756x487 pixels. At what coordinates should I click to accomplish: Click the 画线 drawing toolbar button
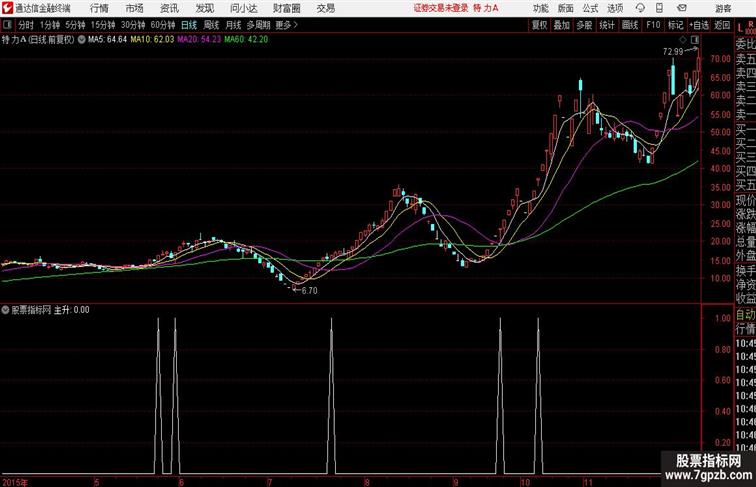(630, 25)
